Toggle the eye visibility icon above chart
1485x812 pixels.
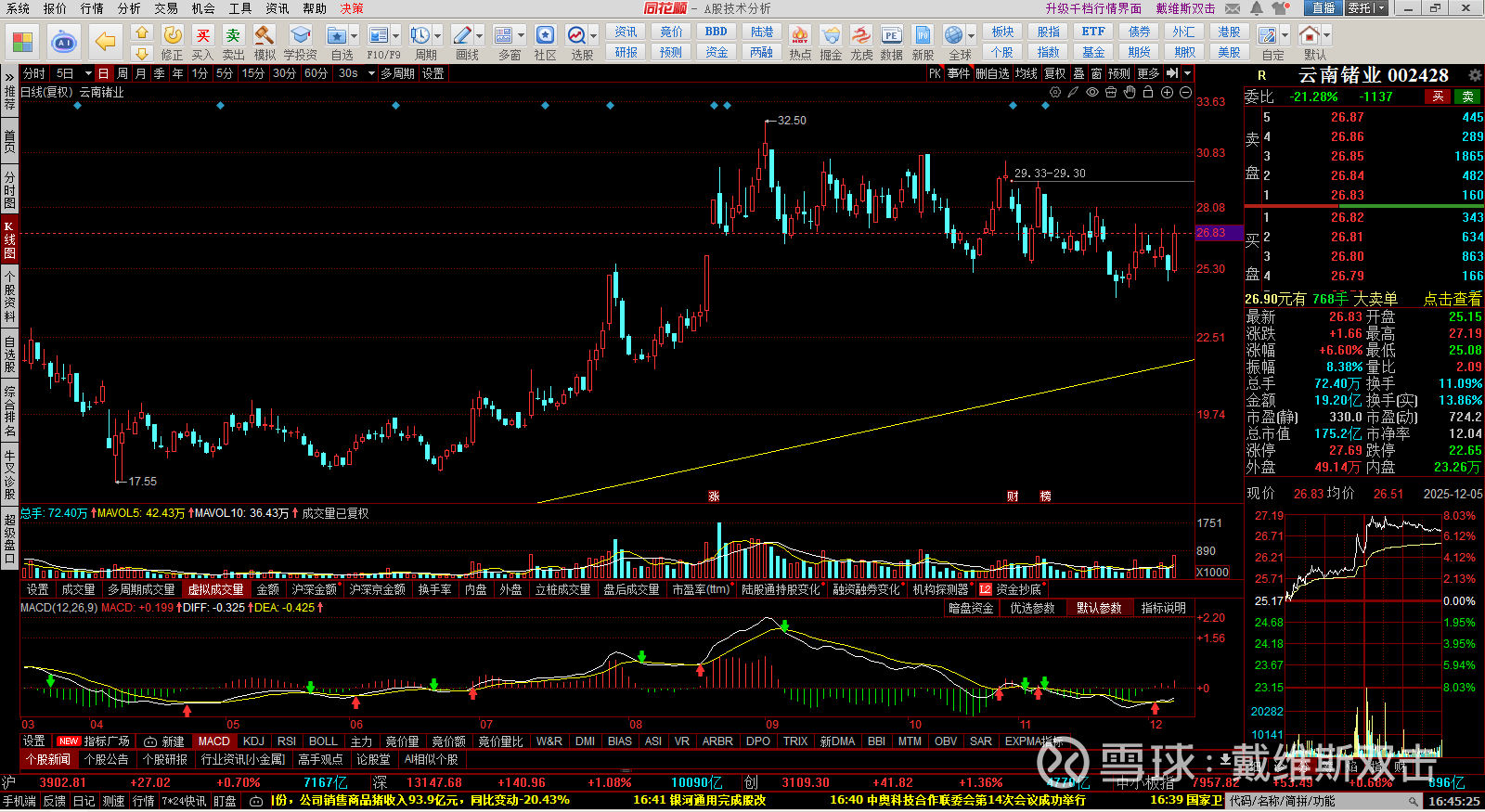point(1092,92)
